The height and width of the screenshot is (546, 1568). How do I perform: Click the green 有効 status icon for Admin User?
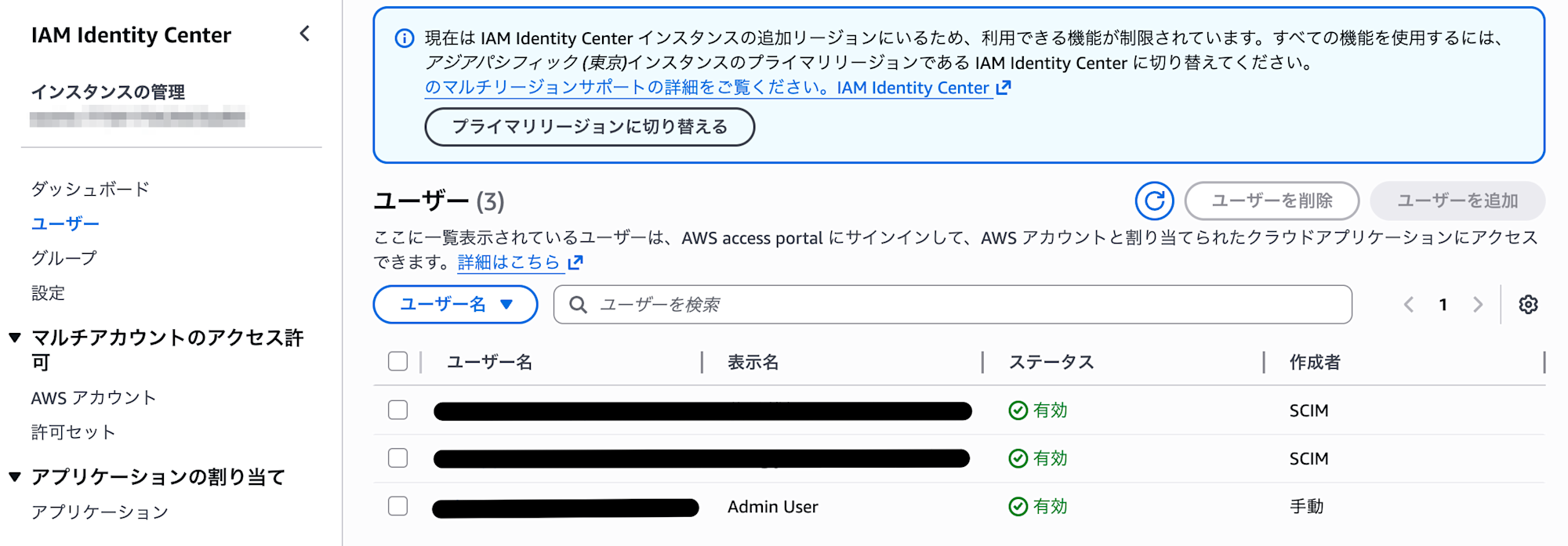[1017, 507]
